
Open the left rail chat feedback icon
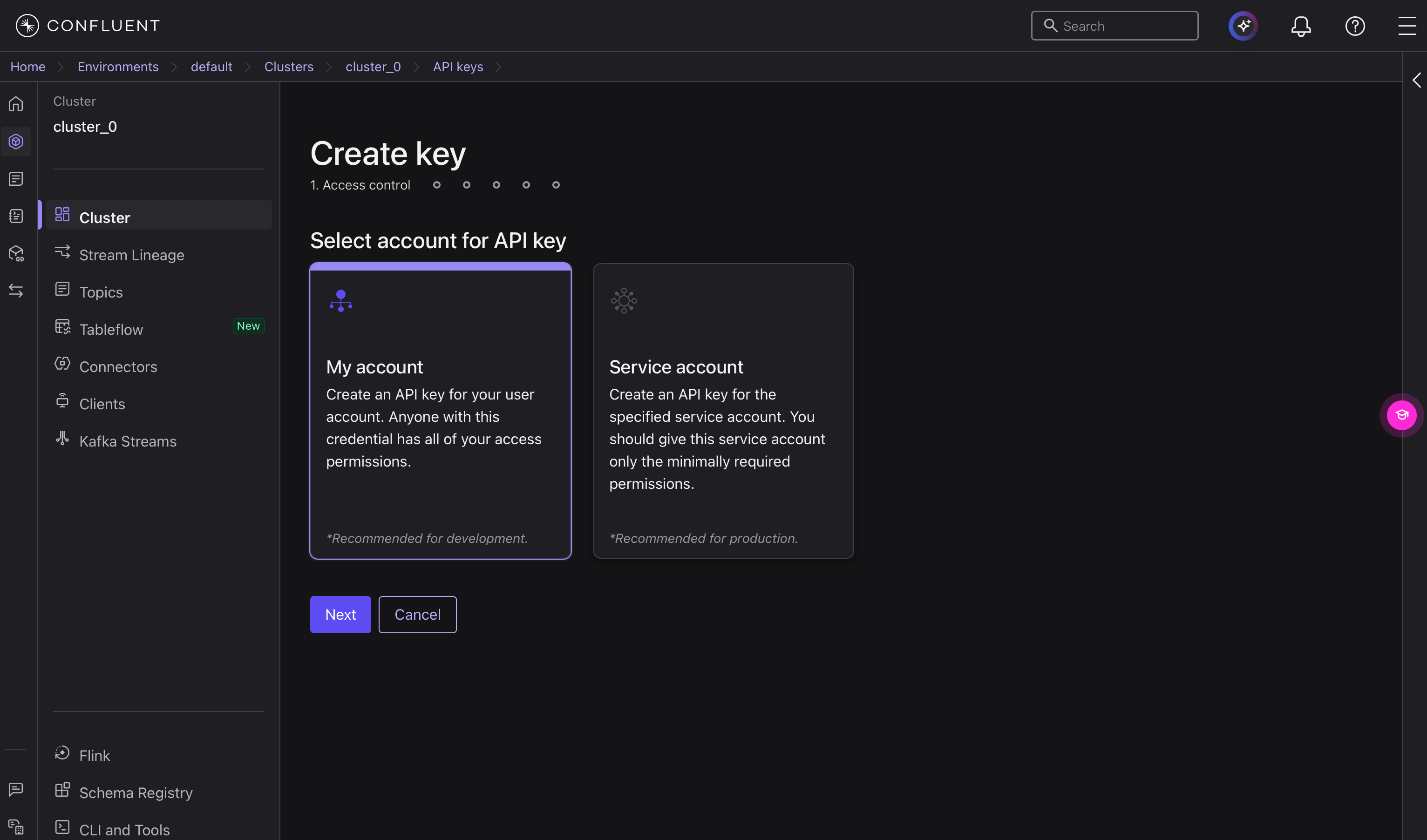coord(16,789)
